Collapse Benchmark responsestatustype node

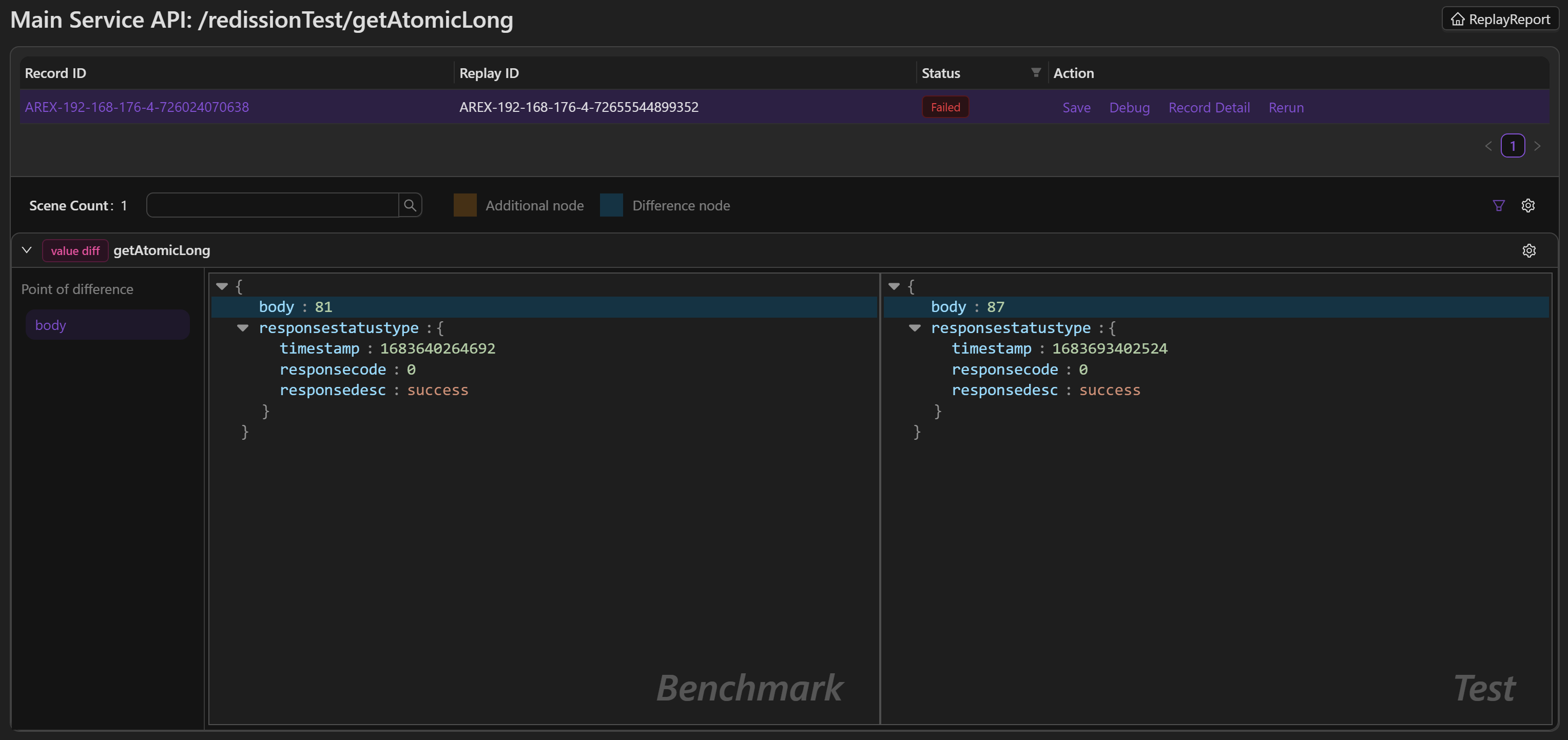pos(243,328)
